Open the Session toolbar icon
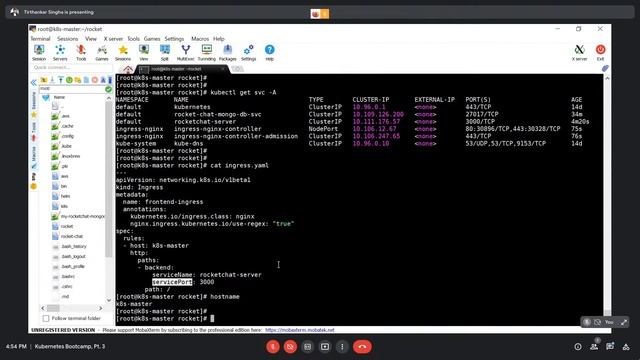This screenshot has width=640, height=360. [x=39, y=53]
